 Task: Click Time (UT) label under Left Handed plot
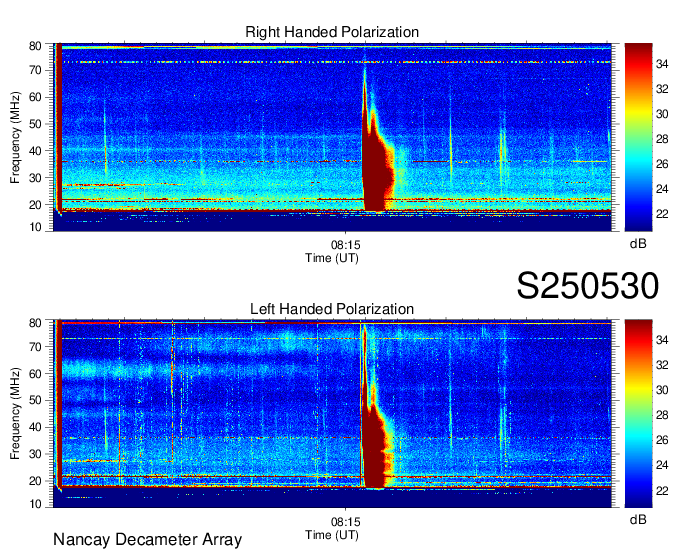(x=332, y=535)
